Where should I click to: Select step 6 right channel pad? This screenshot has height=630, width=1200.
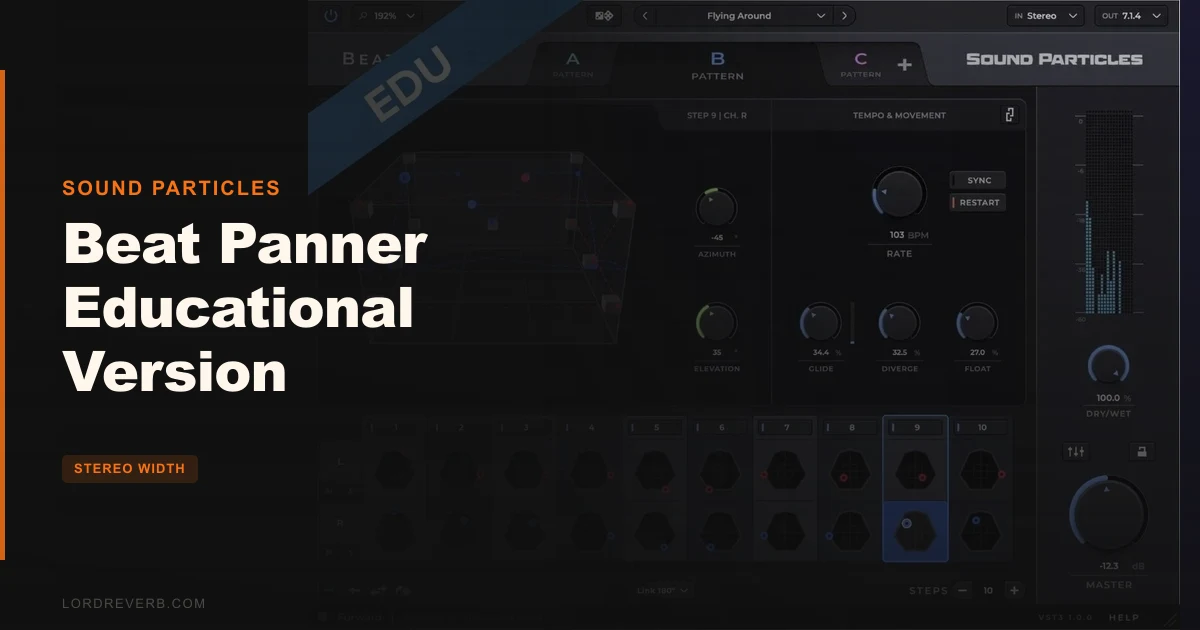[720, 531]
